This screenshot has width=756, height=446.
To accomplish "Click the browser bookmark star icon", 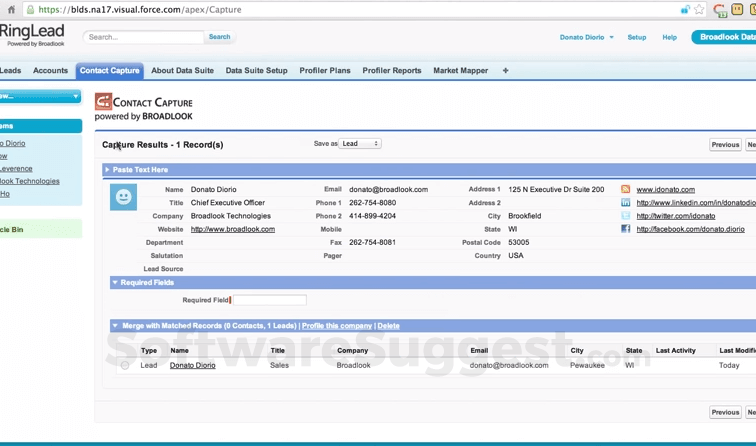I will coord(699,10).
